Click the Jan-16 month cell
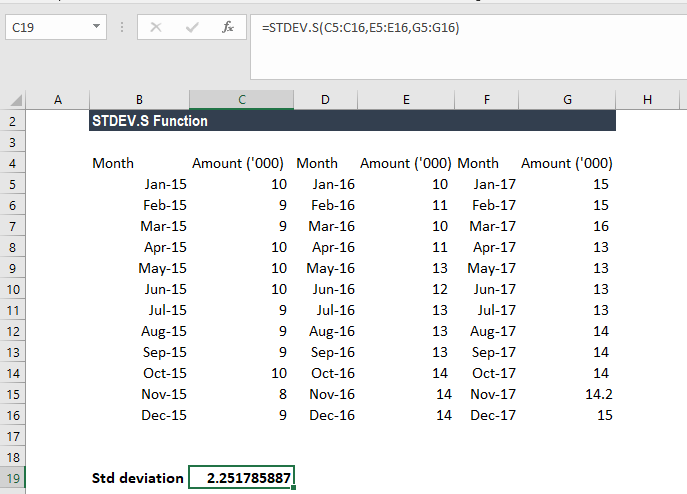This screenshot has width=687, height=494. (x=326, y=184)
